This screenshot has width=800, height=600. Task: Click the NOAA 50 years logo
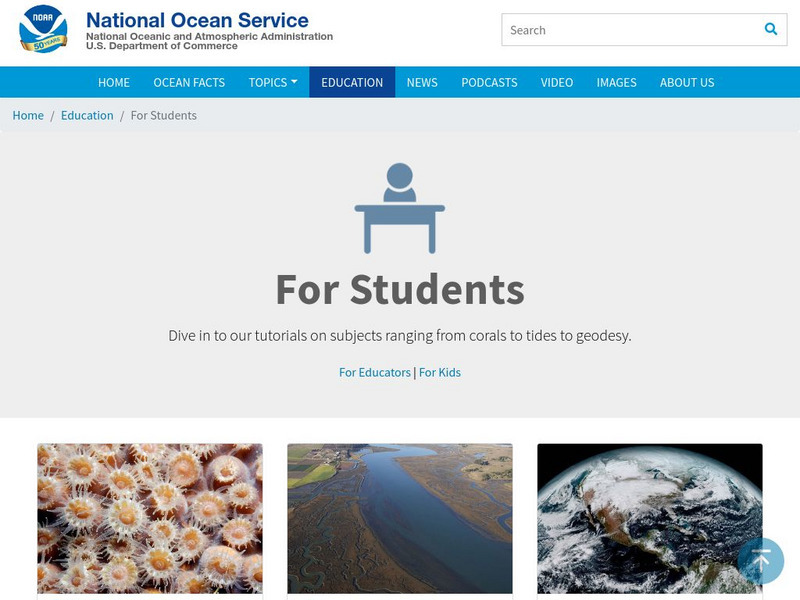[x=43, y=29]
